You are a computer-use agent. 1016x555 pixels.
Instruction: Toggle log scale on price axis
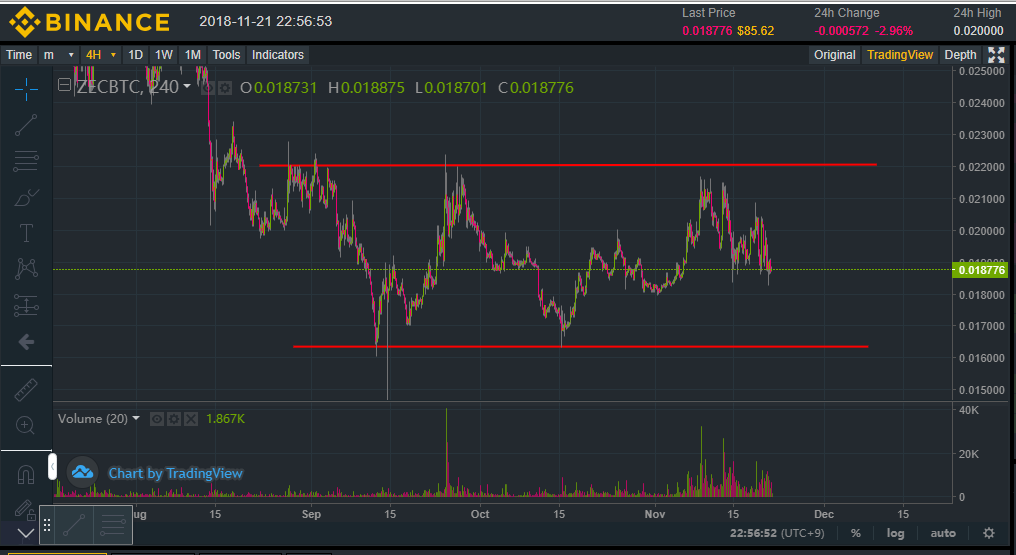pos(895,533)
